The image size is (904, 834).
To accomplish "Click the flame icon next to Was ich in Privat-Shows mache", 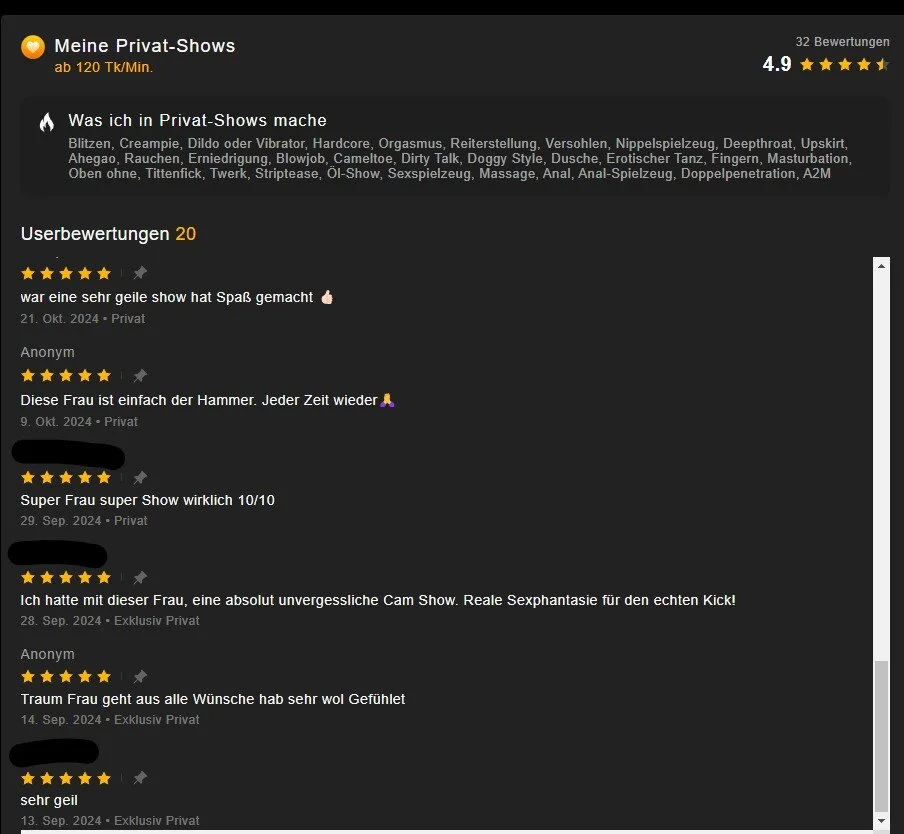I will [47, 122].
